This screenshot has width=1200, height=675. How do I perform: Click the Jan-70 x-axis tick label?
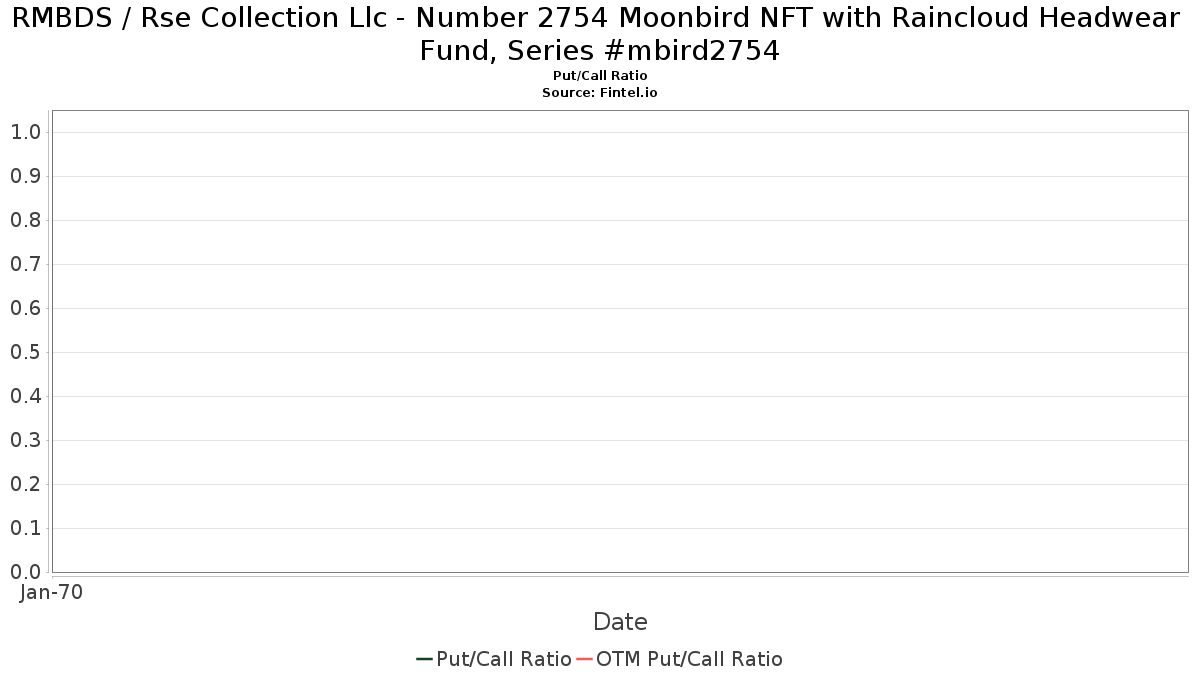pyautogui.click(x=51, y=592)
